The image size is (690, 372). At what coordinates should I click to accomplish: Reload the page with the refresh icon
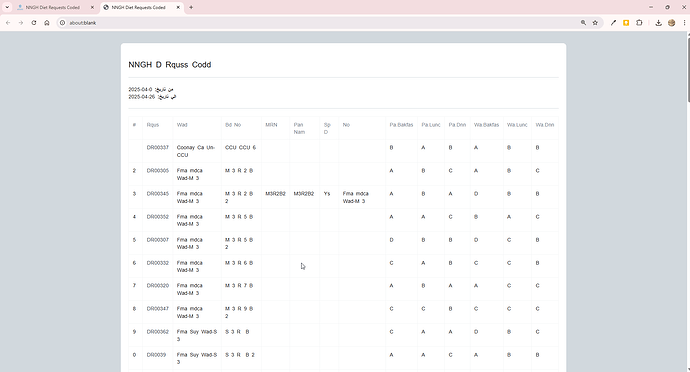pos(34,23)
